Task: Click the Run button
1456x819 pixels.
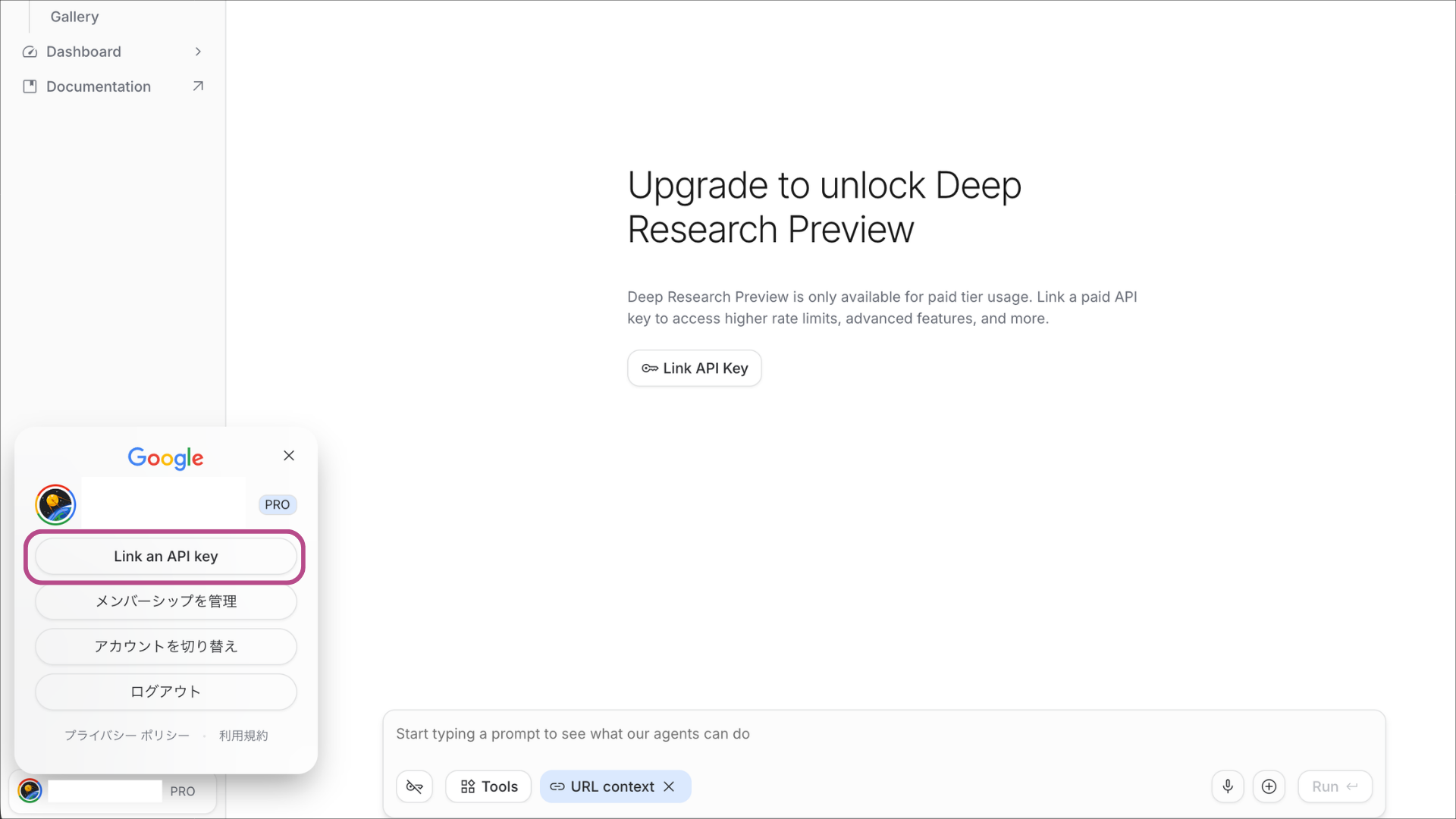Action: [1335, 787]
